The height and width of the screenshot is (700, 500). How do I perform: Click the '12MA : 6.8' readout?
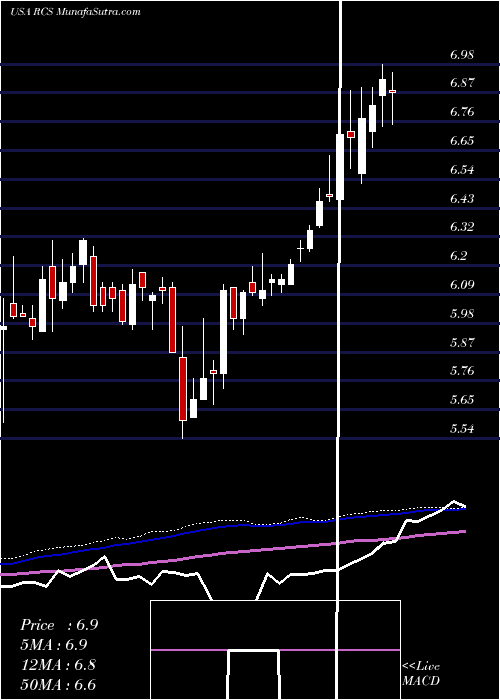coord(58,664)
